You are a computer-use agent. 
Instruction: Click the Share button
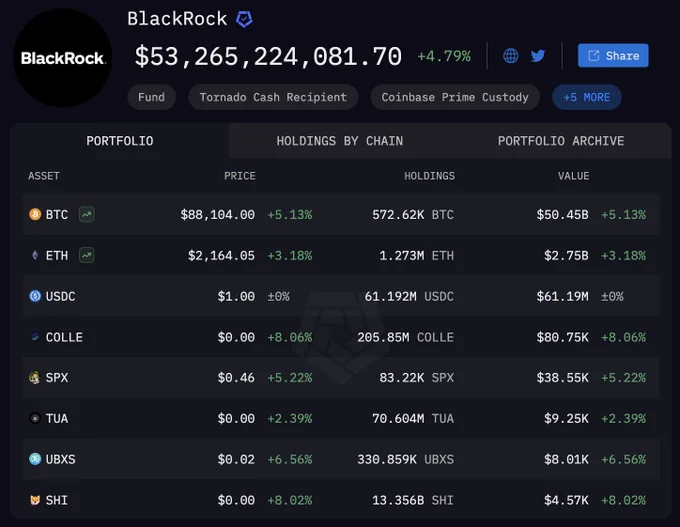coord(613,56)
